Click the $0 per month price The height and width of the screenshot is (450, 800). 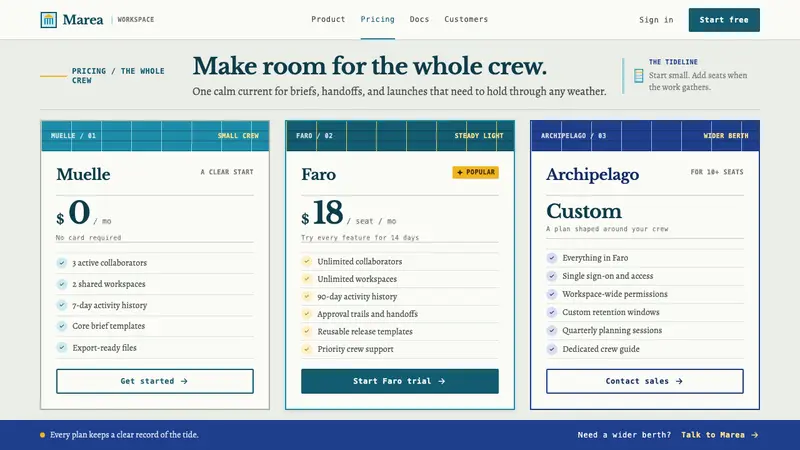(x=84, y=213)
